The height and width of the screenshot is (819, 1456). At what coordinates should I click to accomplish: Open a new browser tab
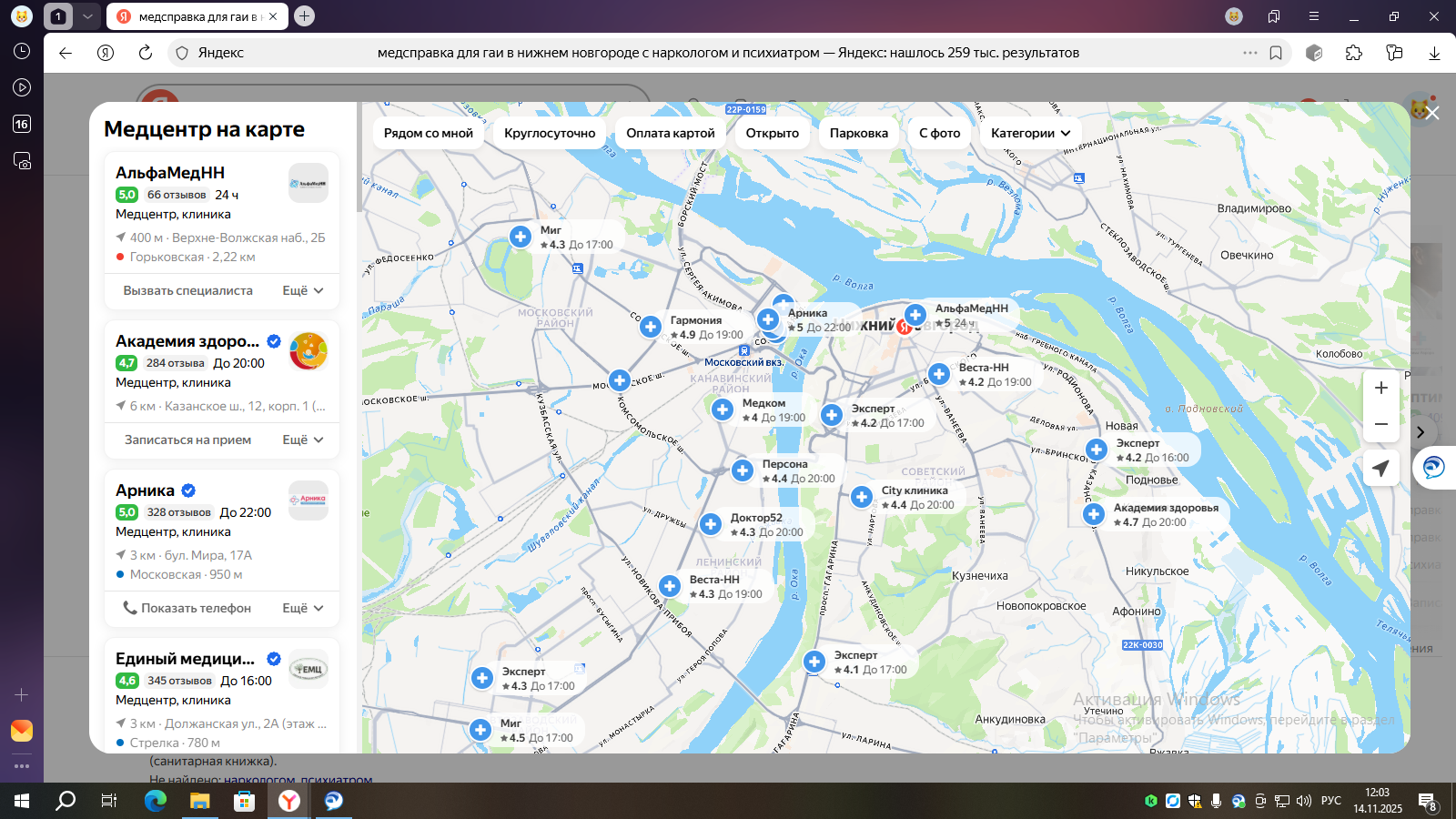pos(305,16)
